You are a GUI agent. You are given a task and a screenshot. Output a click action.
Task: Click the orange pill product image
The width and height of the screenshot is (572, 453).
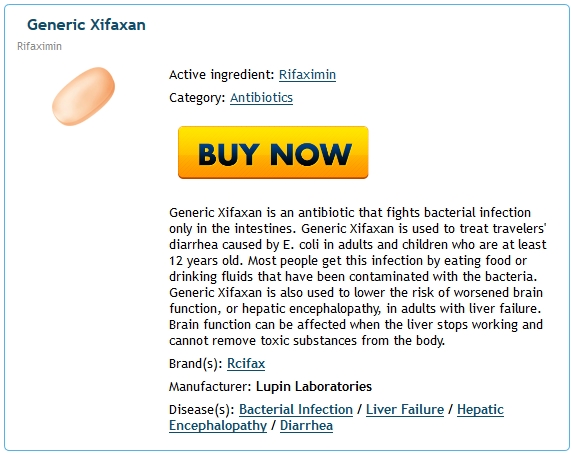tap(84, 96)
